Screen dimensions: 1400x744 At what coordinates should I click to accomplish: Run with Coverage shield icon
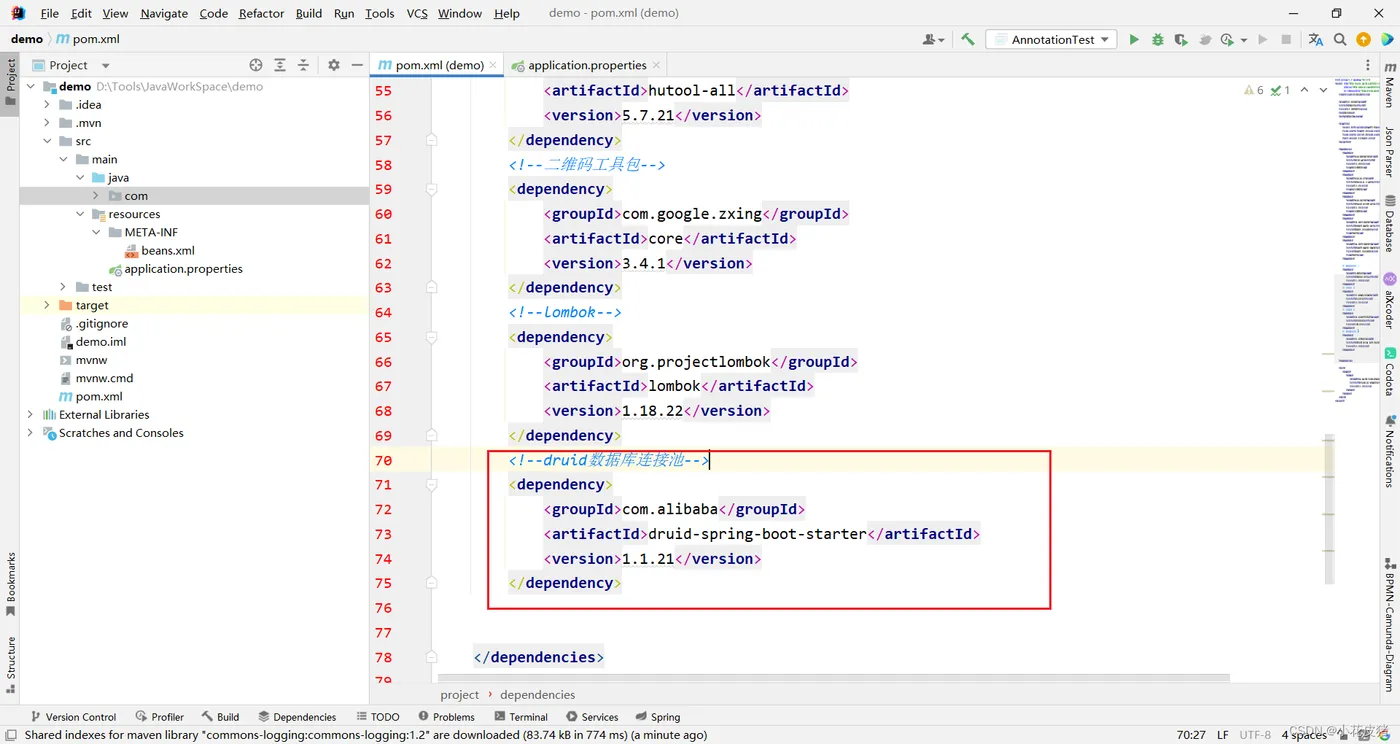1181,40
